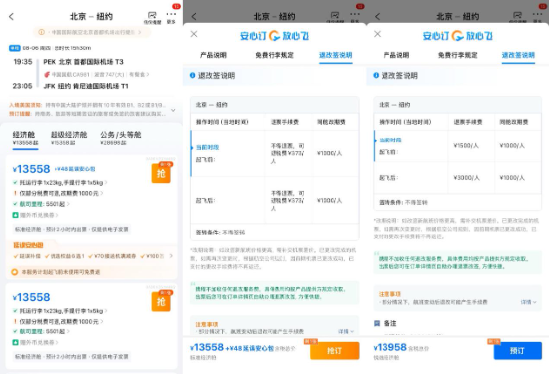Close the right 安心订放心飞 popup with X
The height and width of the screenshot is (375, 550).
(377, 34)
